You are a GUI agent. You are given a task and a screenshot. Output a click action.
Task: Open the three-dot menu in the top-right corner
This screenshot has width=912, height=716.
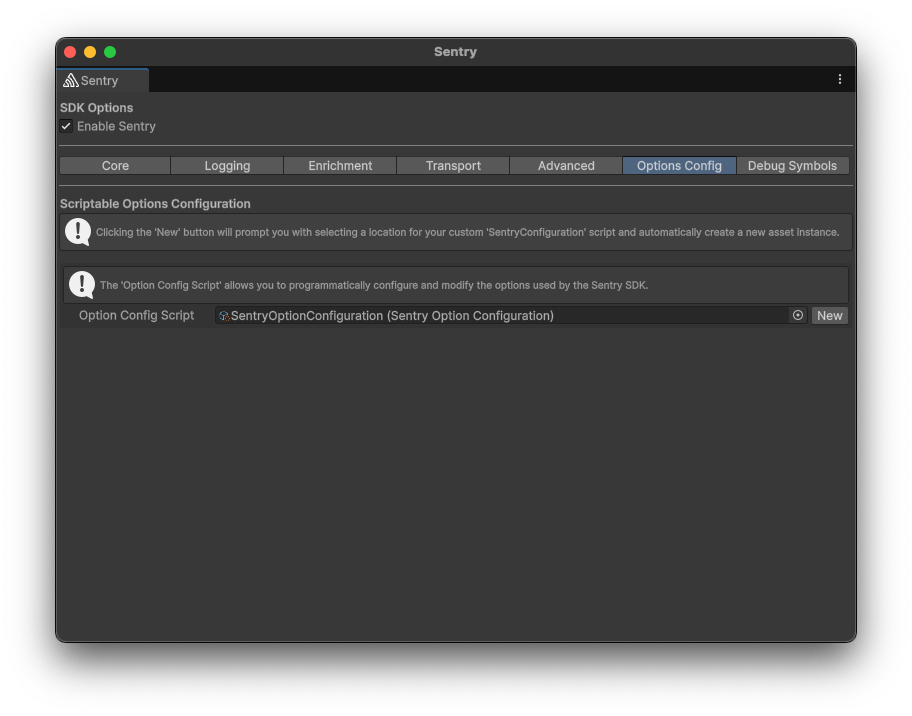tap(840, 79)
